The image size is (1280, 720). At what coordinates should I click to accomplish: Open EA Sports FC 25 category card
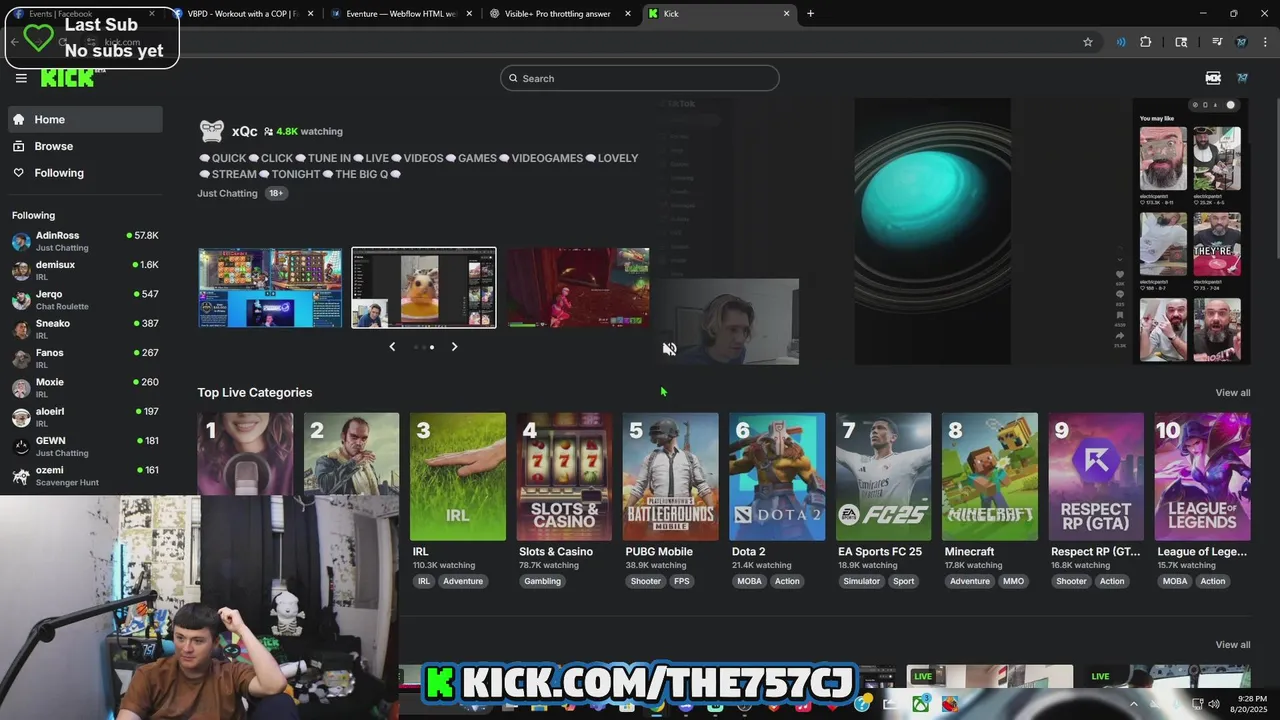point(884,477)
